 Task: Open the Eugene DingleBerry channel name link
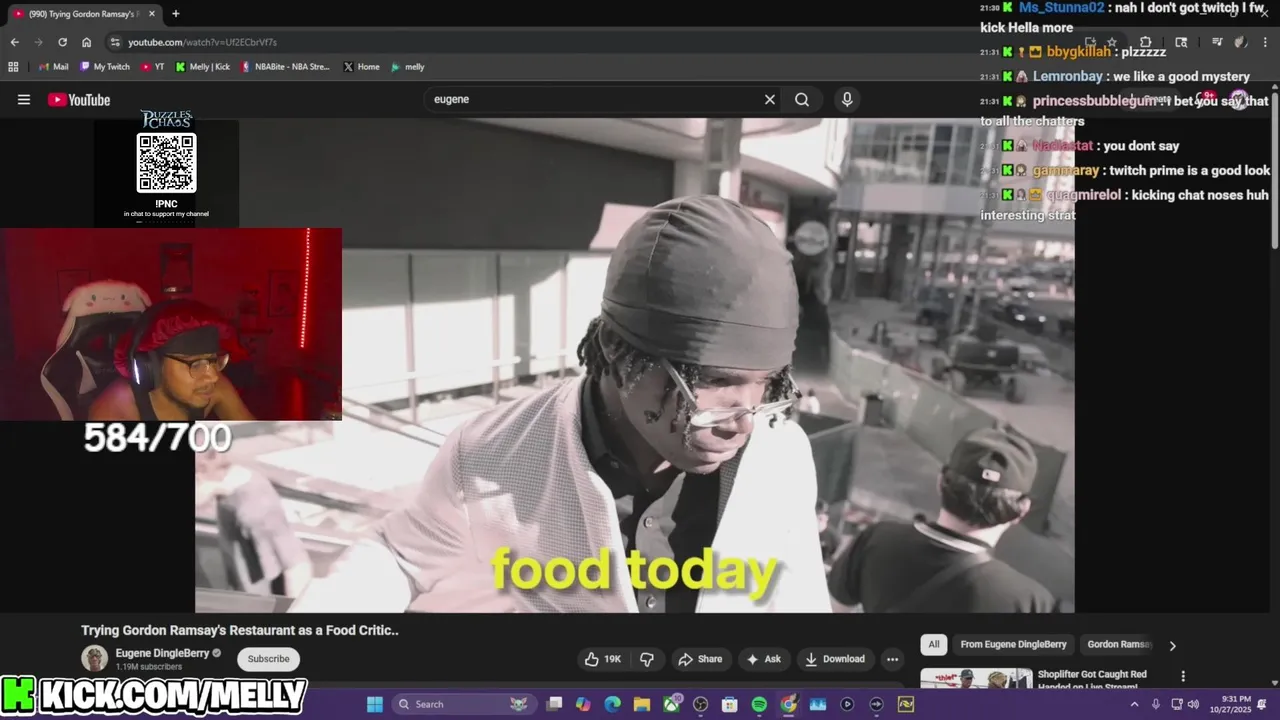[162, 653]
